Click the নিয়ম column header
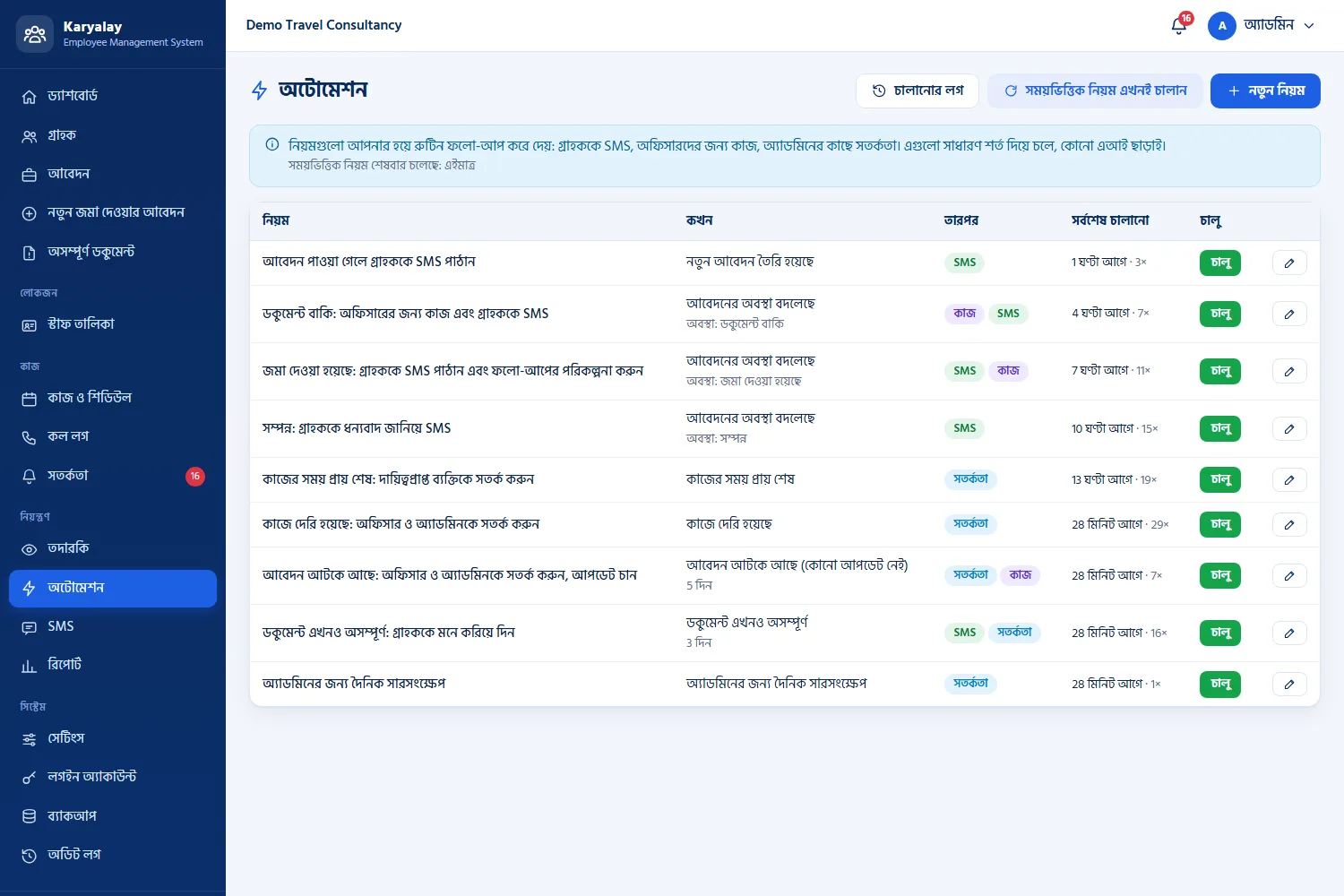 (x=276, y=220)
